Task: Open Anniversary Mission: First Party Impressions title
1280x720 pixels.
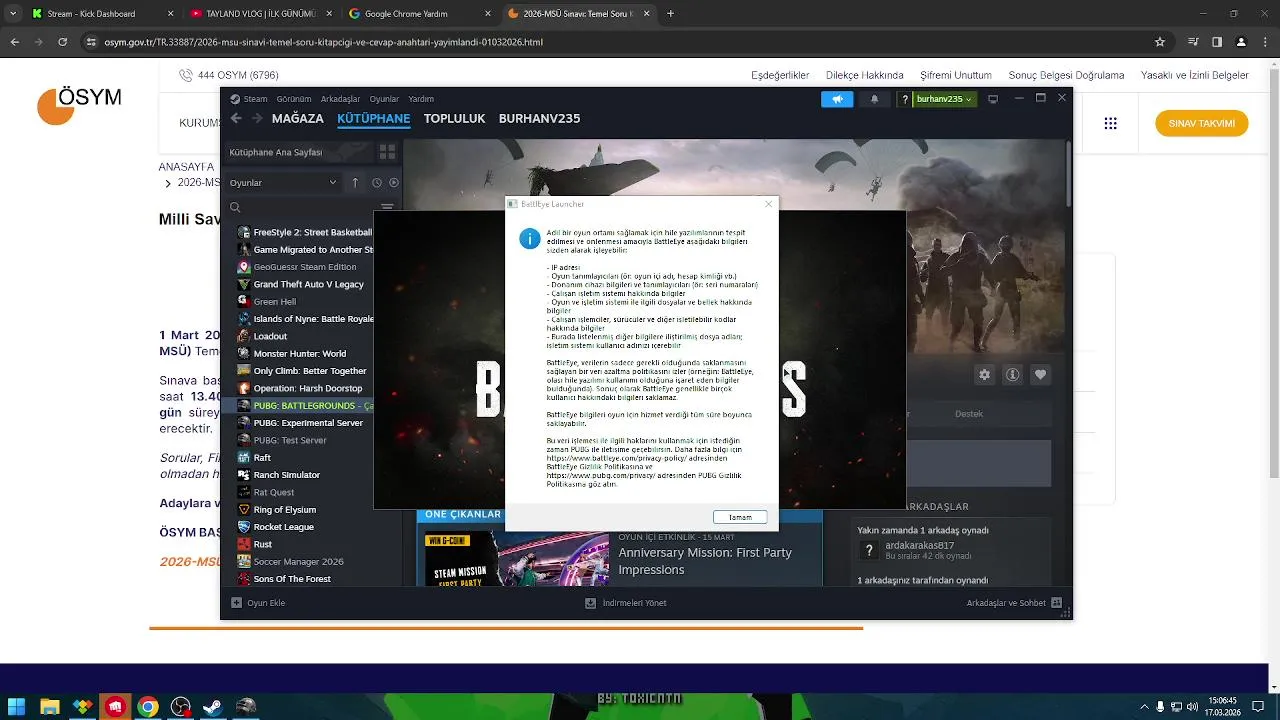Action: tap(705, 561)
